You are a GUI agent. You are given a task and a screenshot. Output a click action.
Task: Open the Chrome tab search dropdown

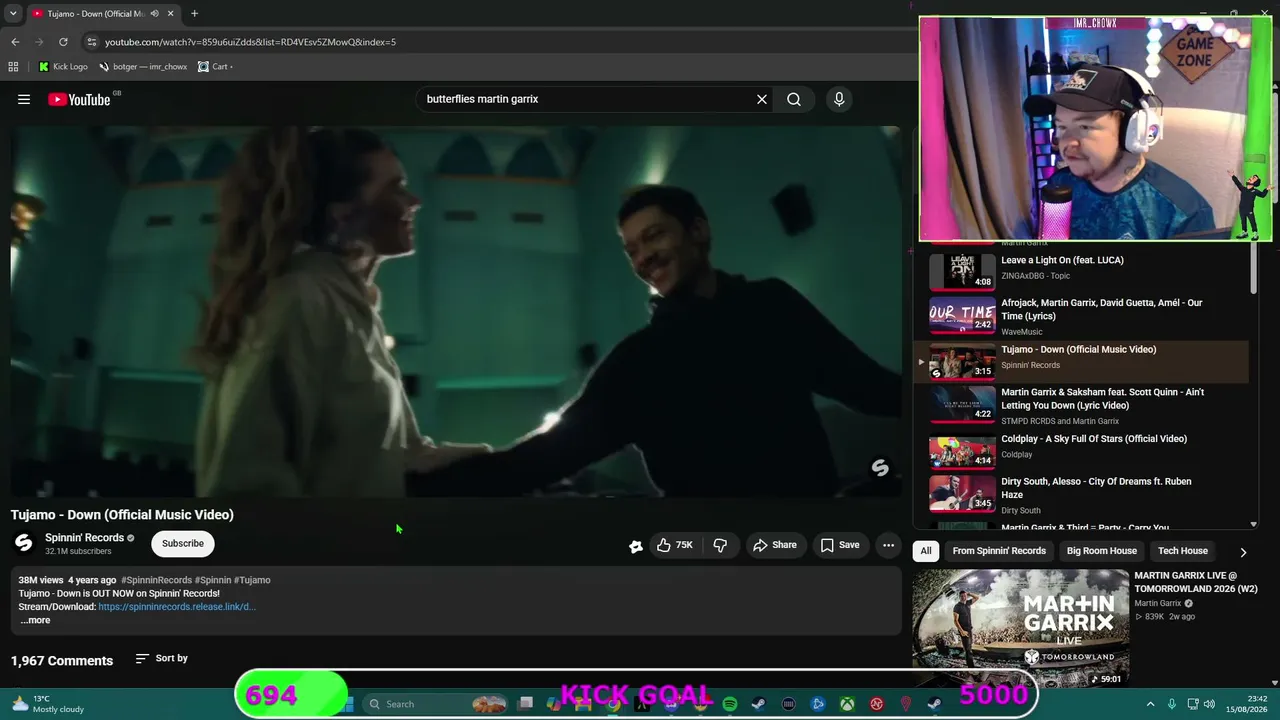(x=13, y=13)
